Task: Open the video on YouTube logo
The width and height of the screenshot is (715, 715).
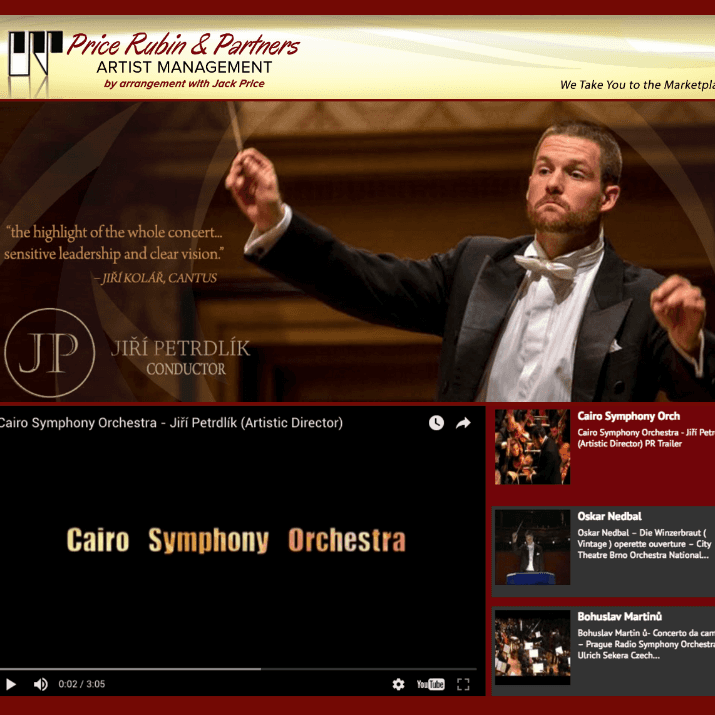Action: 430,684
